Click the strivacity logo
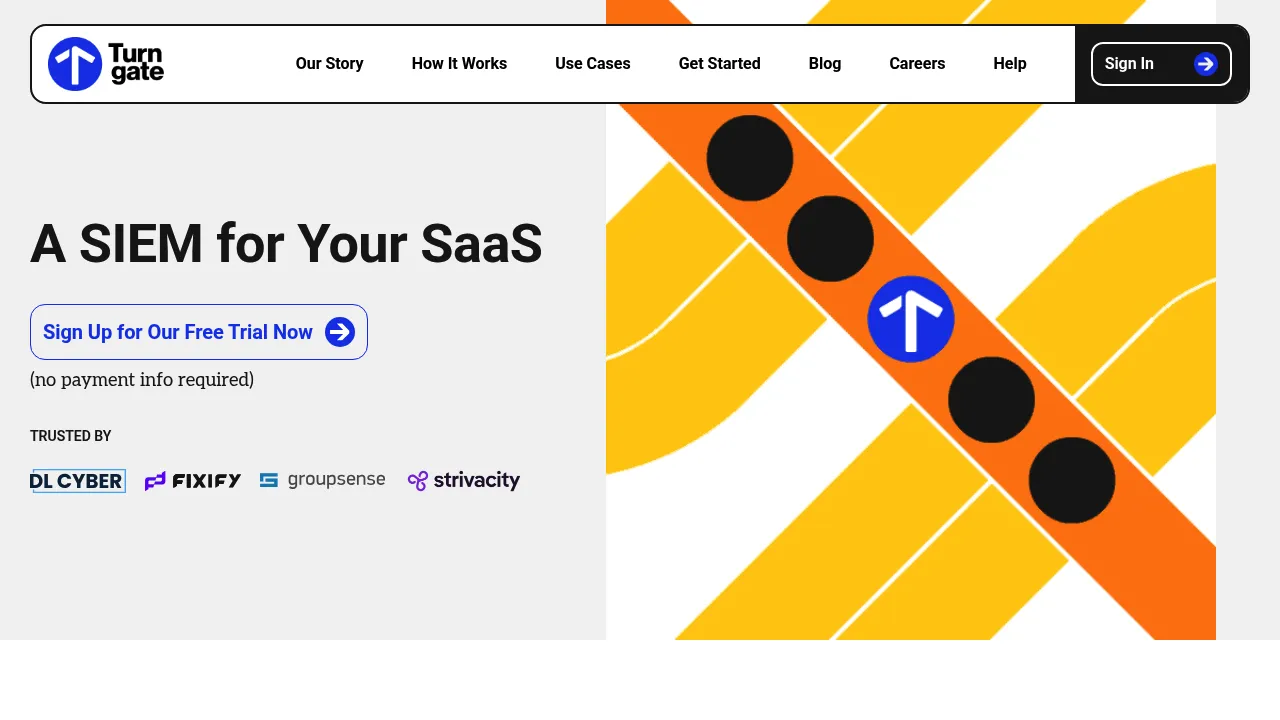1280x720 pixels. (464, 481)
